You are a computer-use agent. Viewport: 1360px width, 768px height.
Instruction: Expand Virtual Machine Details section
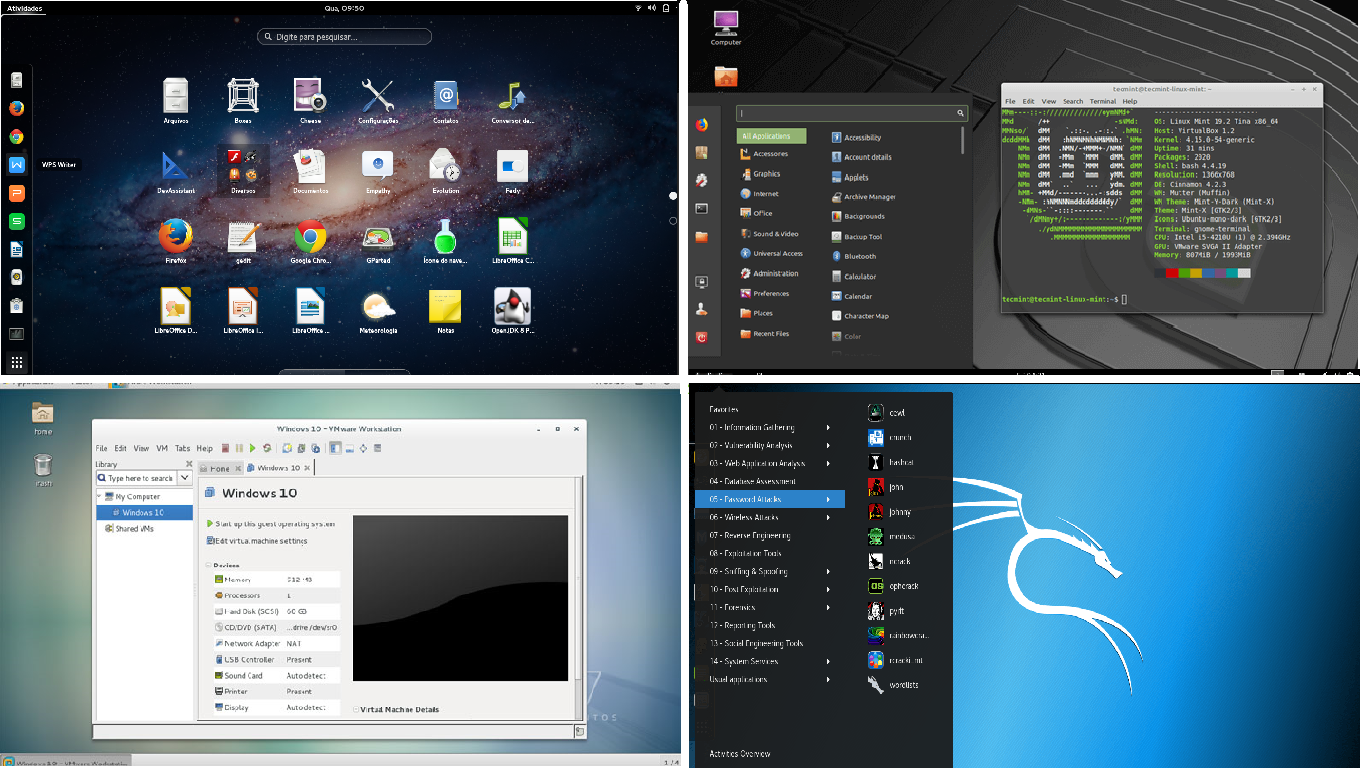click(x=356, y=710)
